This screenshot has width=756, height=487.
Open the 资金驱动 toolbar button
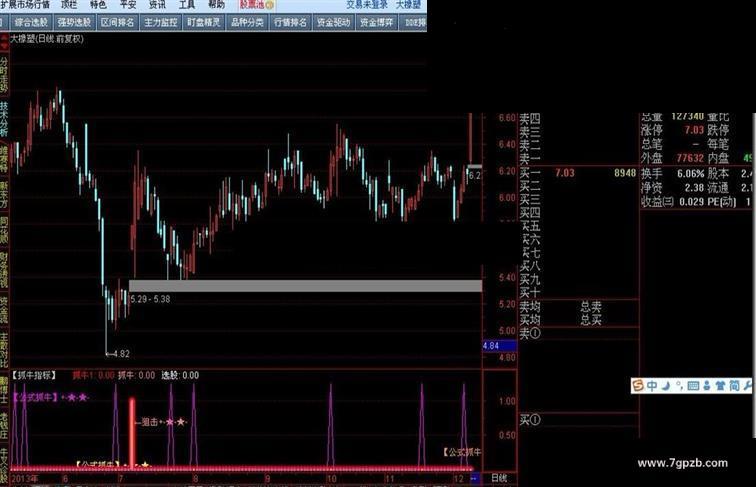334,23
